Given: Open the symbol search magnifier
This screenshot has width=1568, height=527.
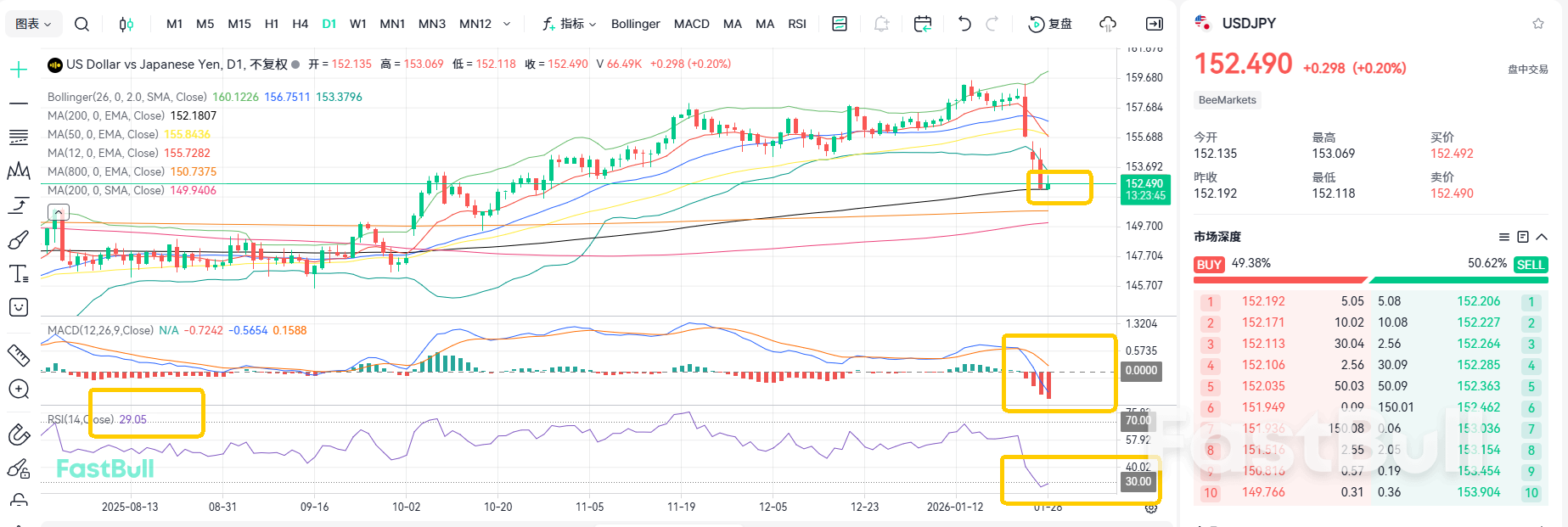Looking at the screenshot, I should click(81, 24).
